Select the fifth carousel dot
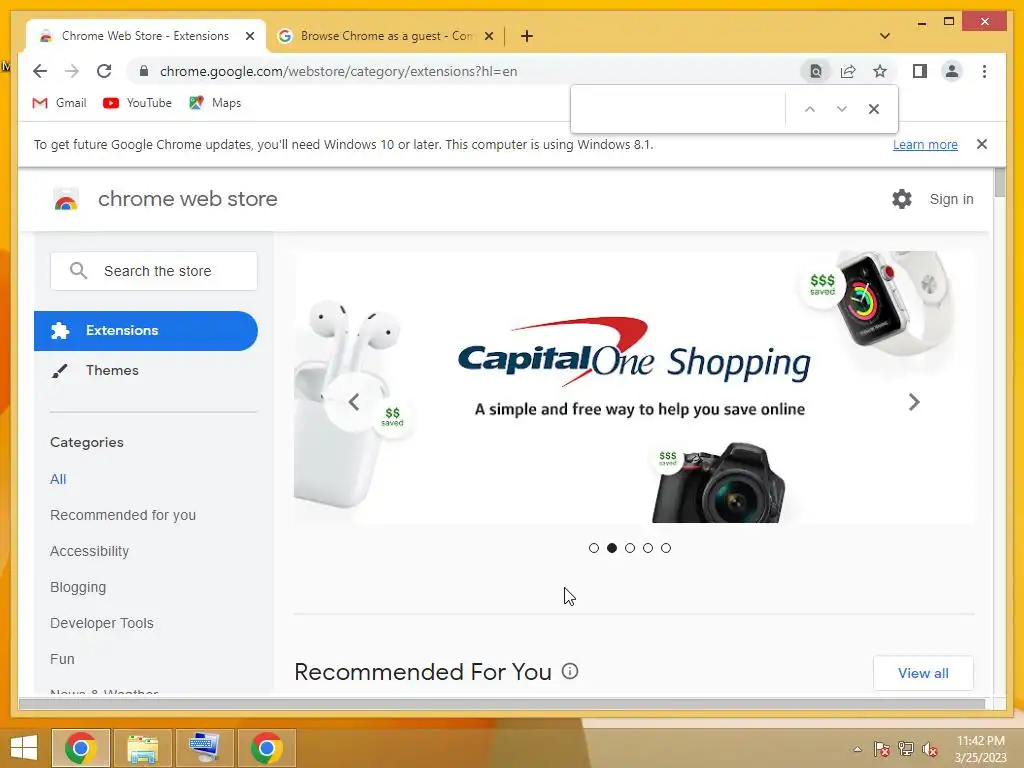This screenshot has height=768, width=1024. click(x=665, y=548)
